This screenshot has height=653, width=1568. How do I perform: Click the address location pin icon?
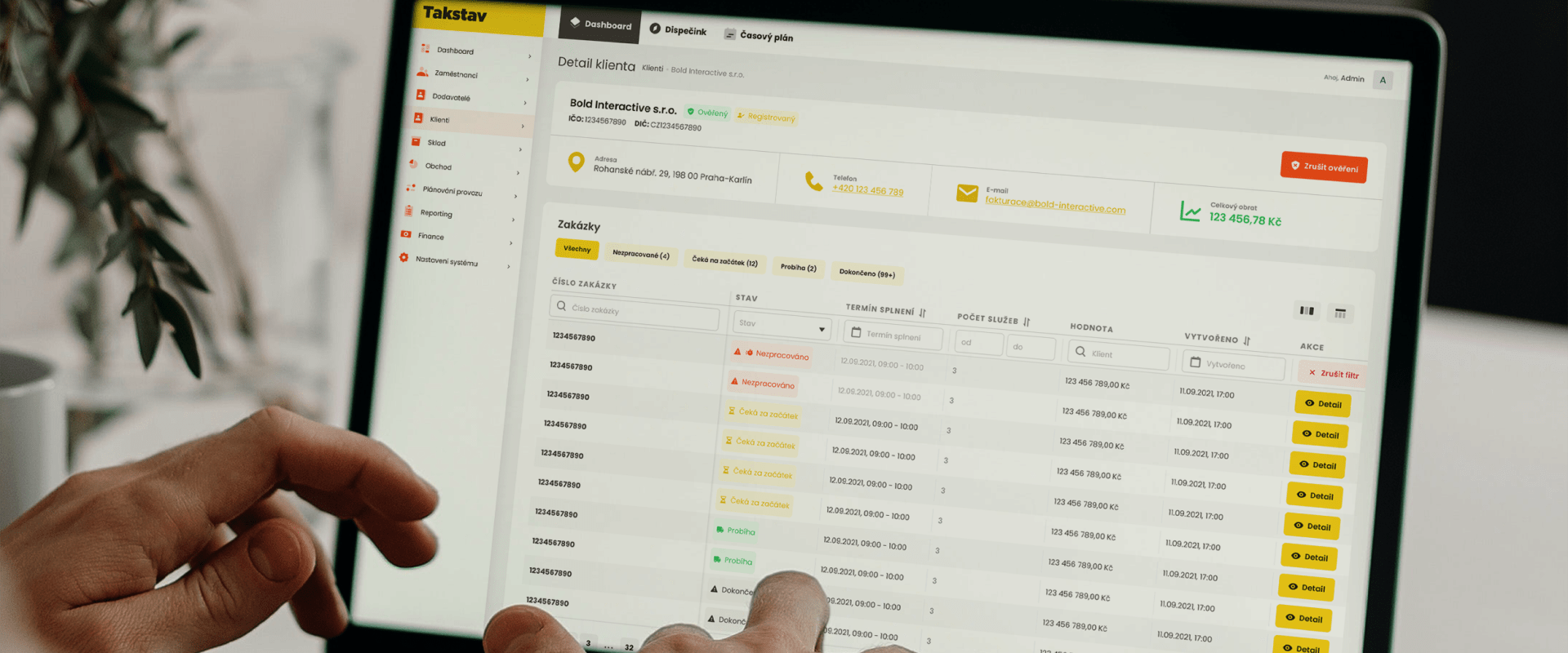click(577, 162)
